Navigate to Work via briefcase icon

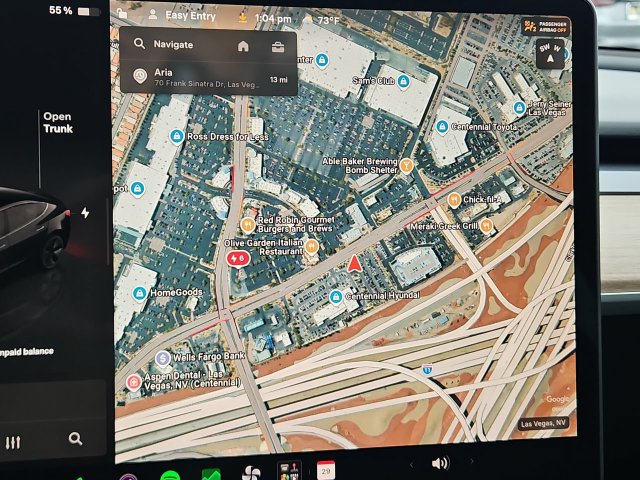[278, 47]
